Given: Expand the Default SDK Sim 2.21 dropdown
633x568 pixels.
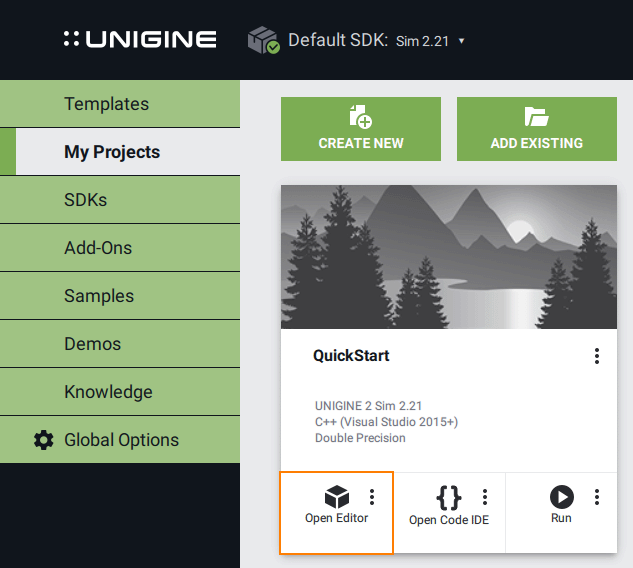Looking at the screenshot, I should pos(461,41).
